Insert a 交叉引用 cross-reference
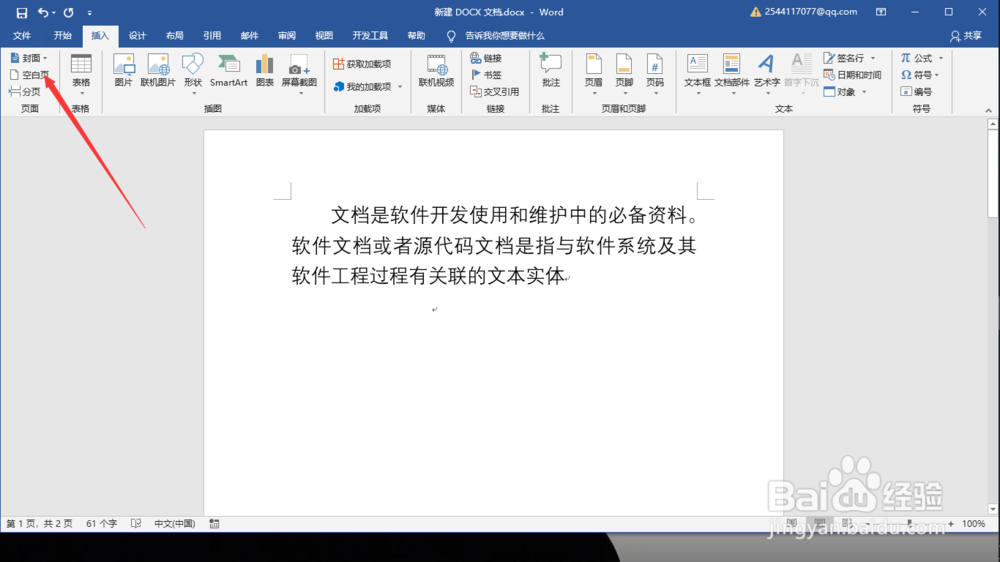 coord(494,92)
